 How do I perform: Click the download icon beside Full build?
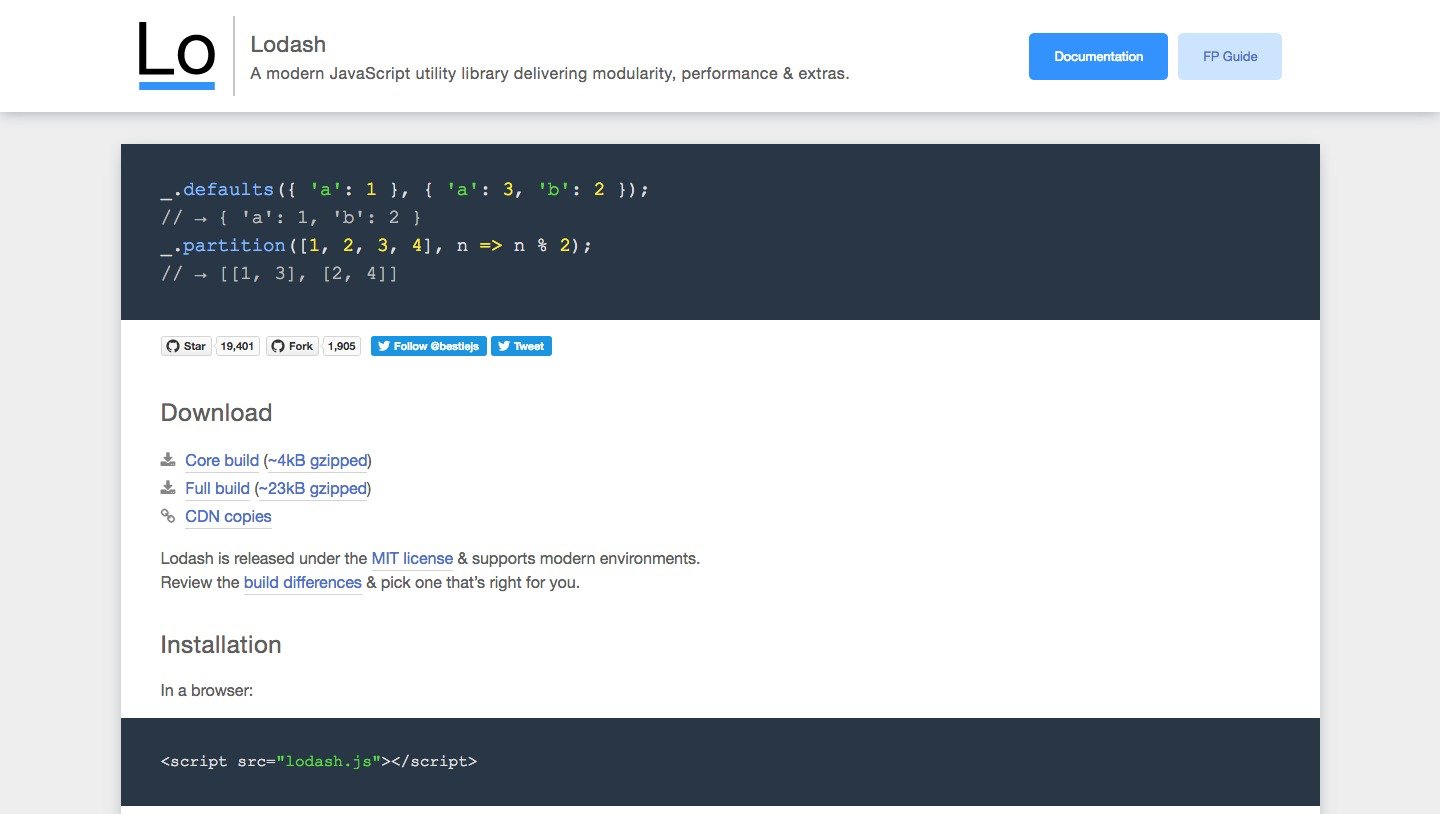pyautogui.click(x=168, y=488)
